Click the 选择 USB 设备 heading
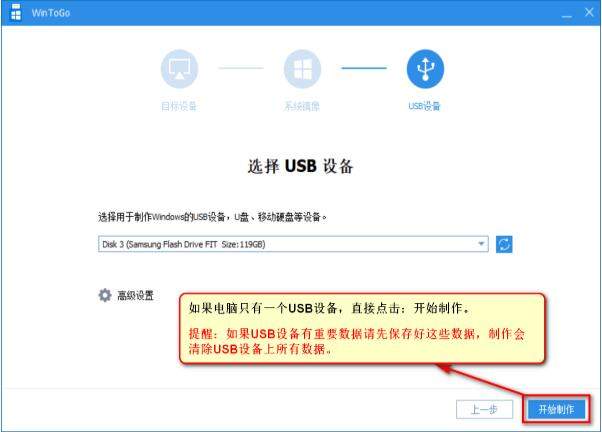This screenshot has height=432, width=602. pyautogui.click(x=300, y=166)
